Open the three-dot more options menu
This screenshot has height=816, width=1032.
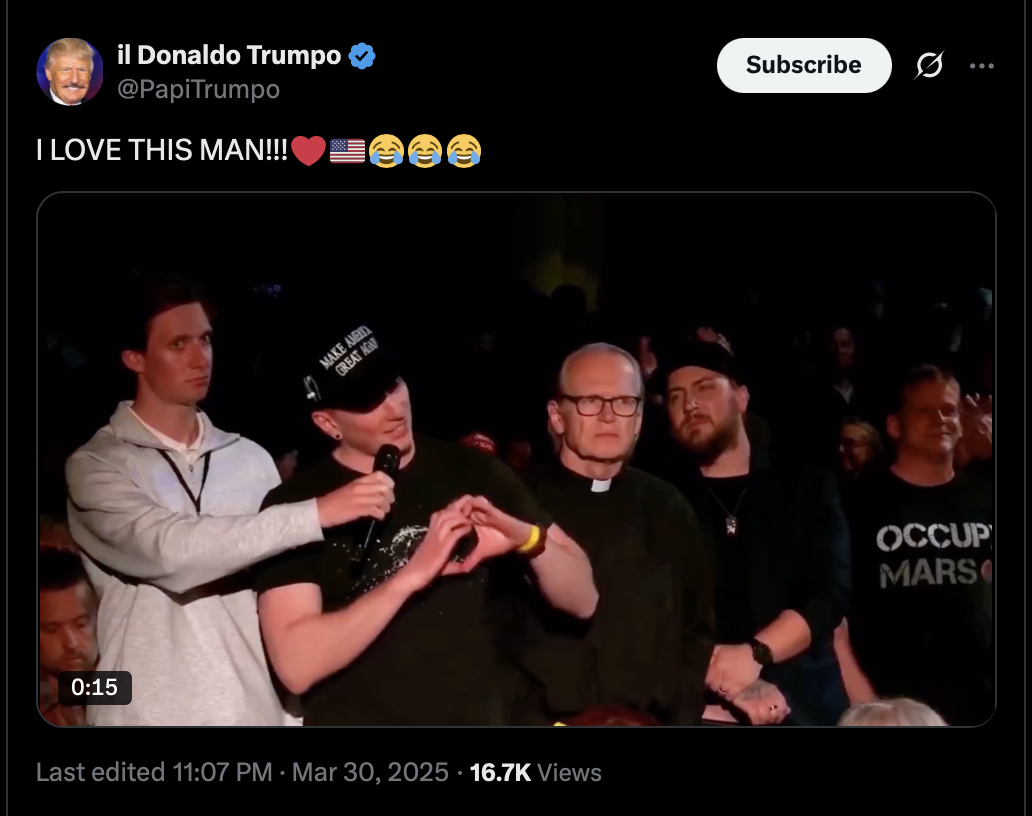982,66
